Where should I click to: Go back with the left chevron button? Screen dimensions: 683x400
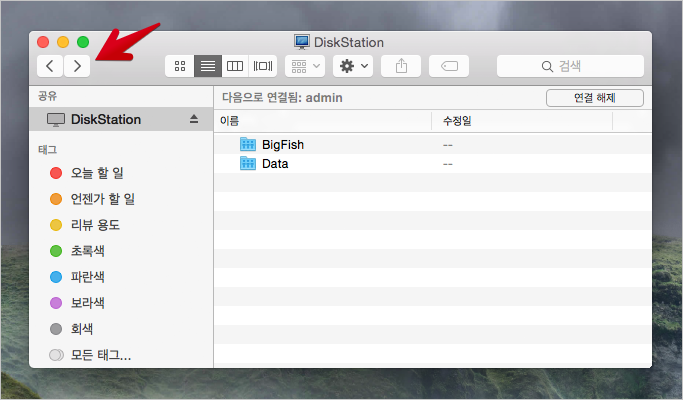50,66
